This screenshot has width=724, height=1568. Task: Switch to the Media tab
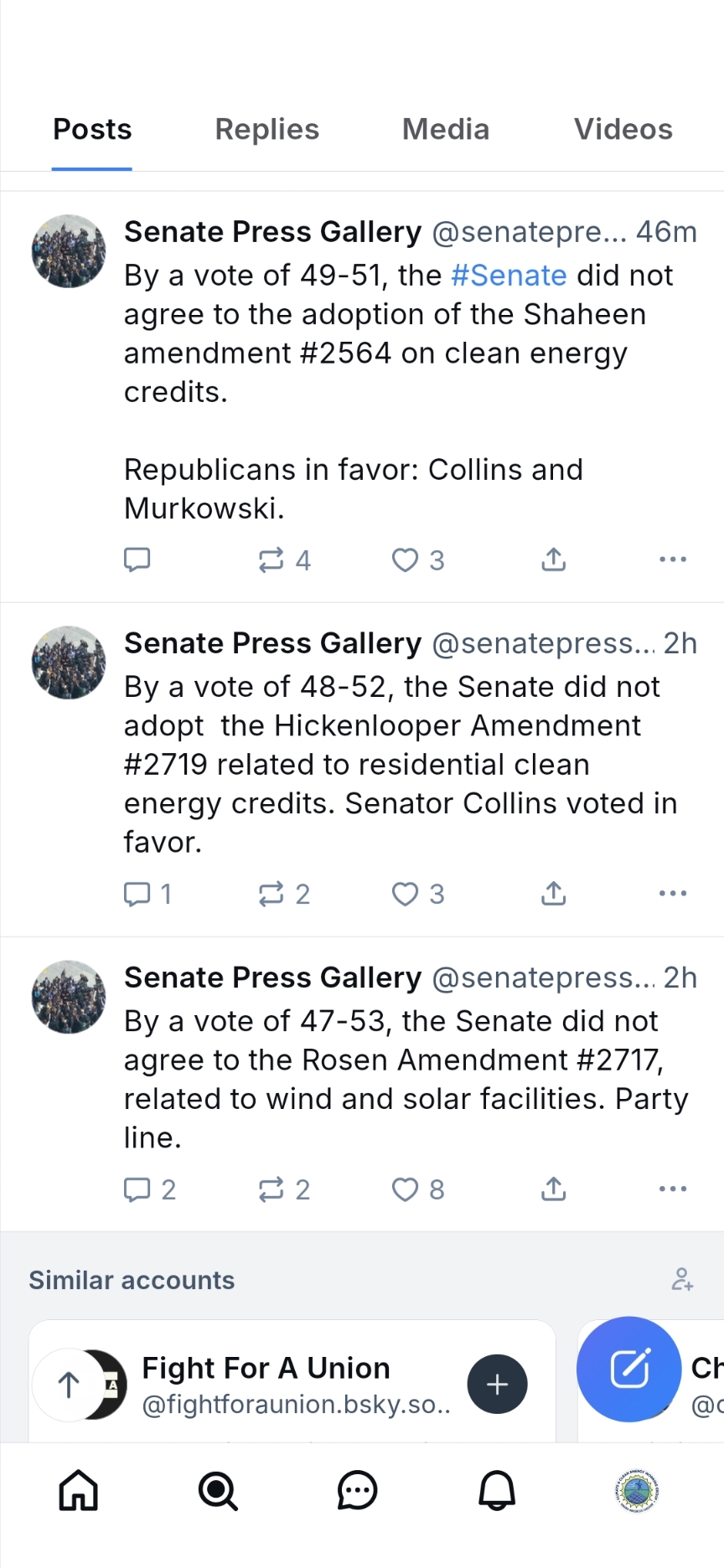point(446,130)
